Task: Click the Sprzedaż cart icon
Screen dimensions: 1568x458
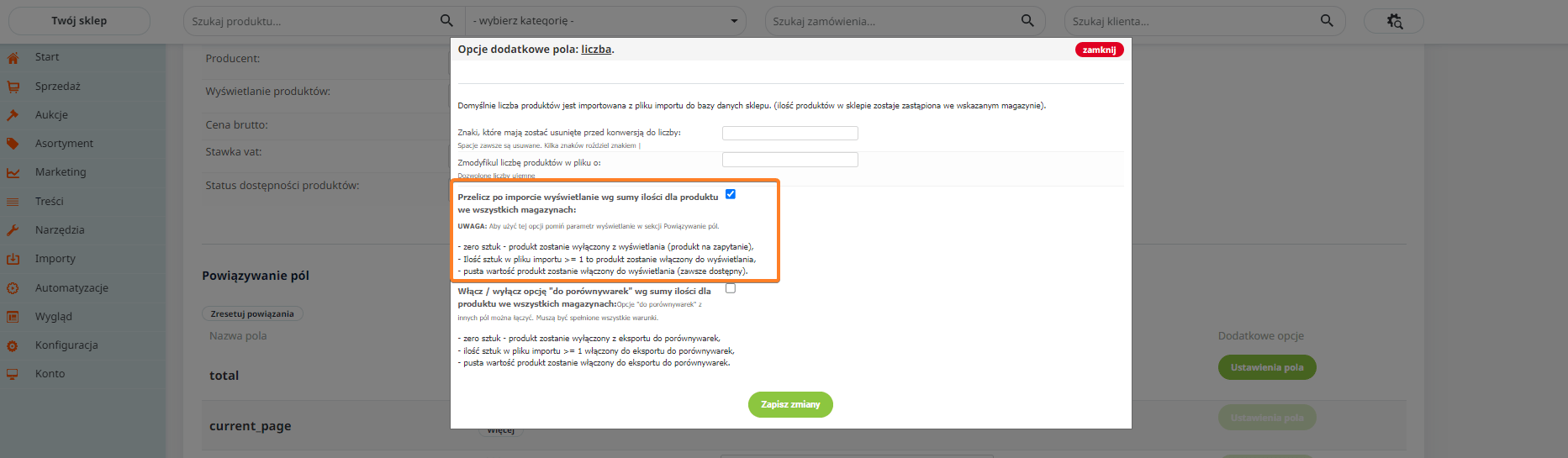Action: (13, 87)
